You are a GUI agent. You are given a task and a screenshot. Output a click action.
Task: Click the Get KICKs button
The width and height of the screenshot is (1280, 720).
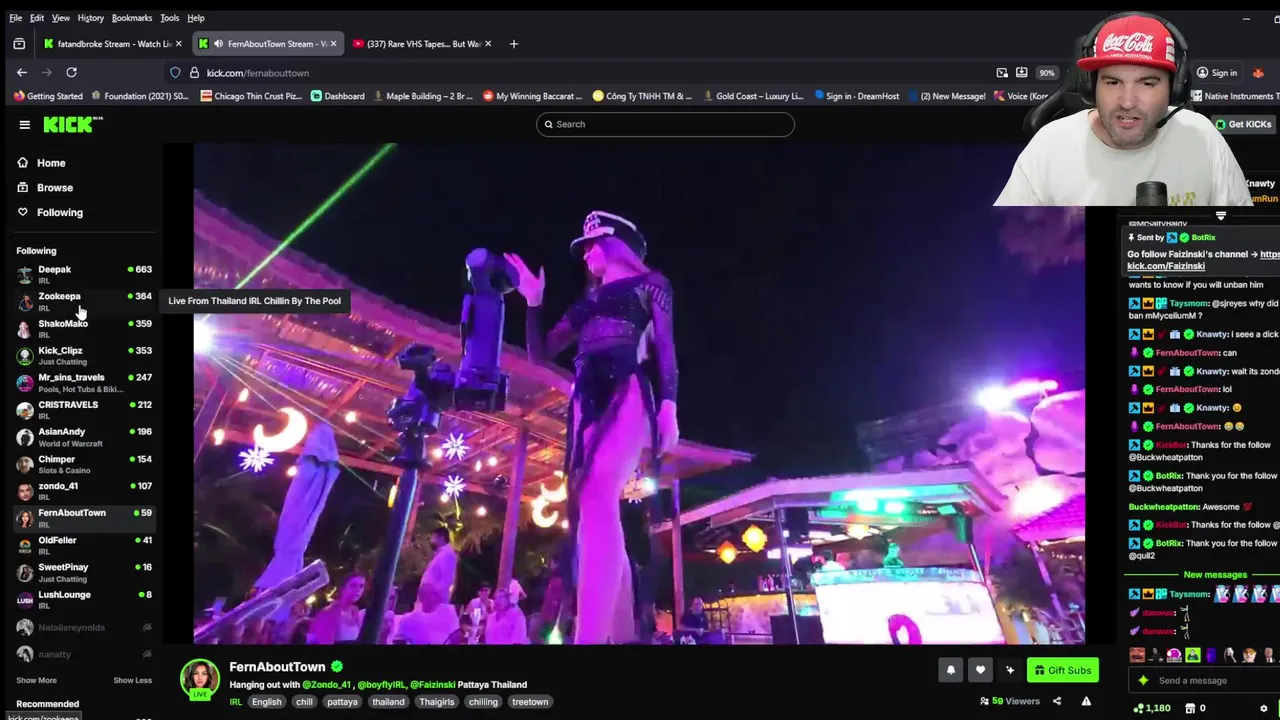coord(1243,124)
